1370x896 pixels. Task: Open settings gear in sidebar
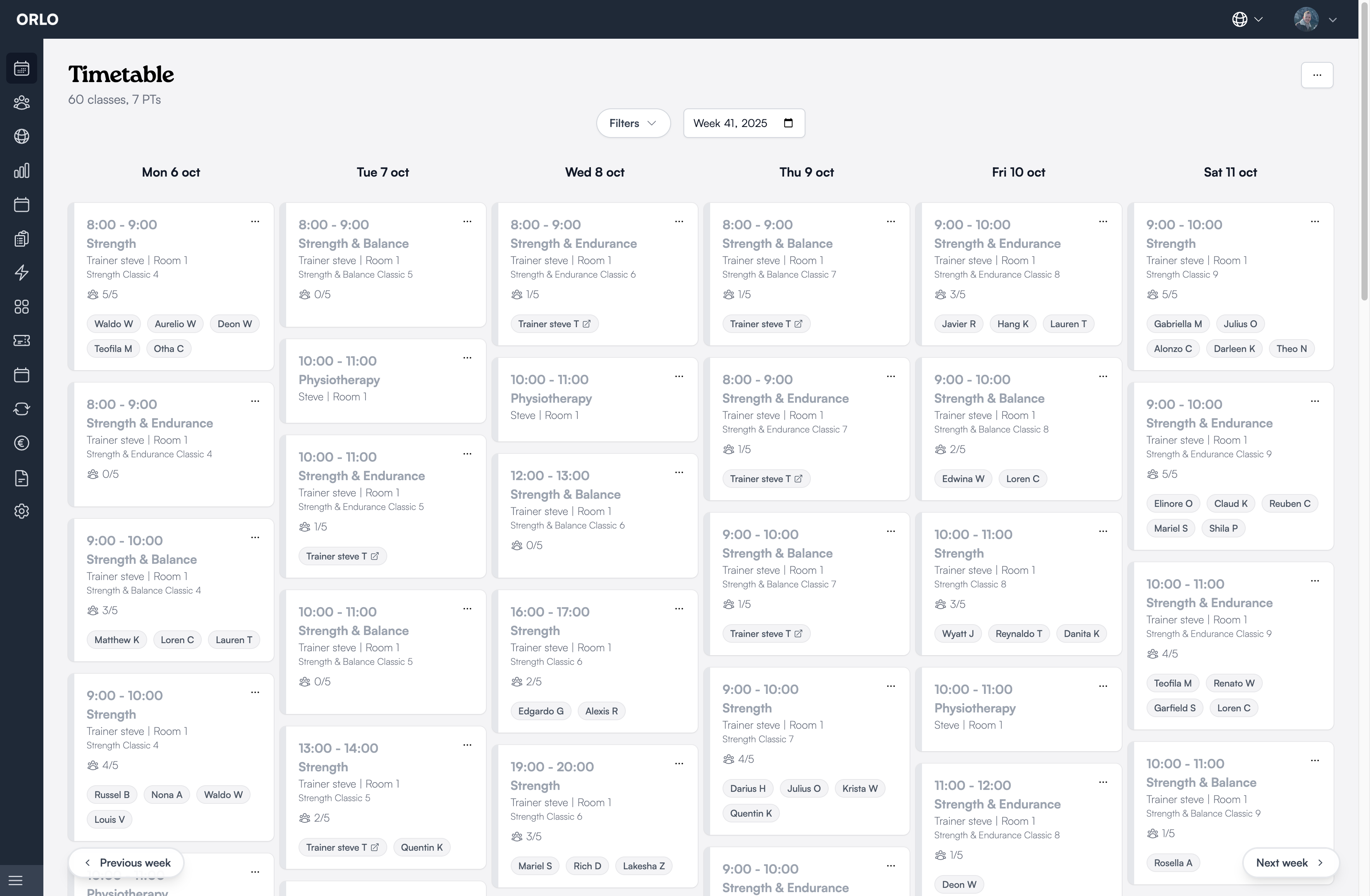pyautogui.click(x=21, y=511)
